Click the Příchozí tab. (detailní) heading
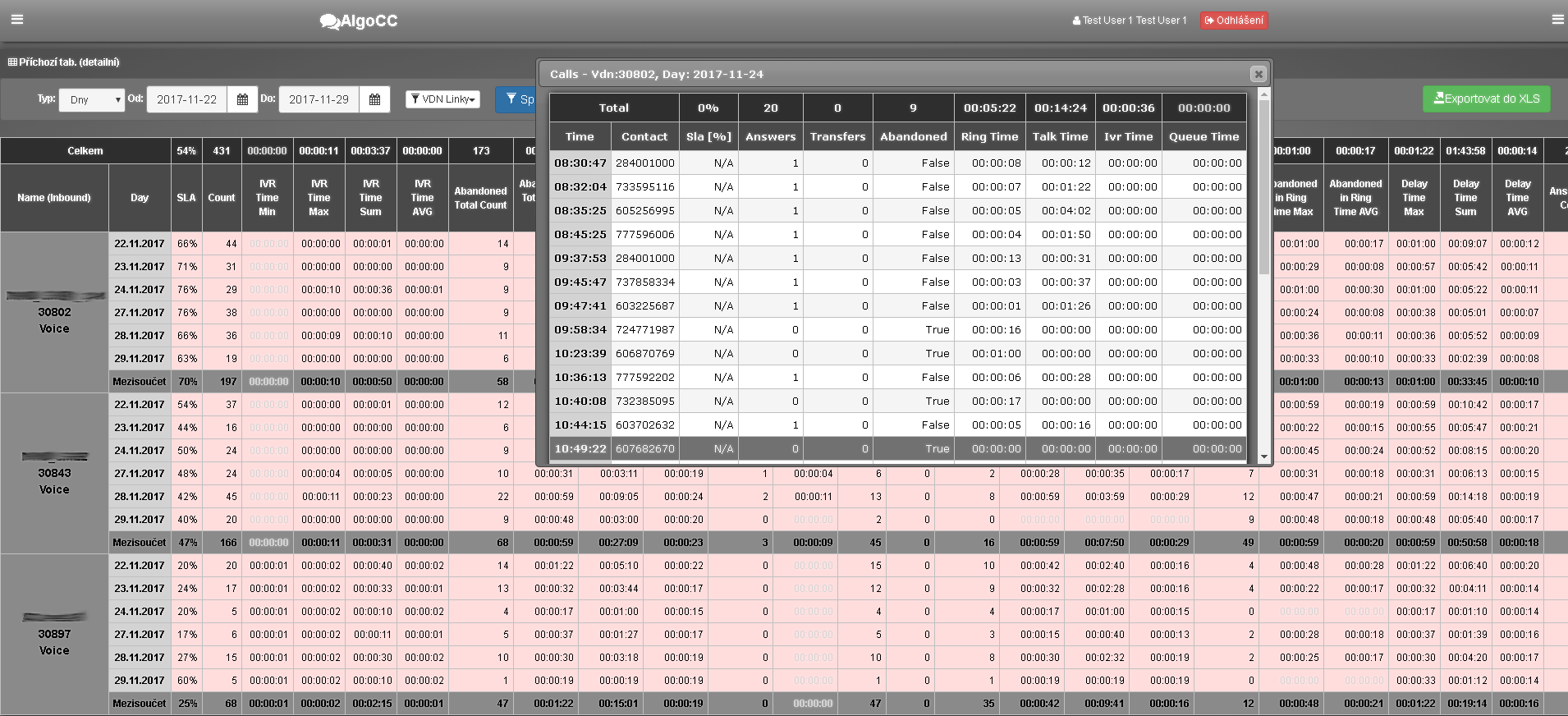Image resolution: width=1568 pixels, height=716 pixels. pos(64,62)
